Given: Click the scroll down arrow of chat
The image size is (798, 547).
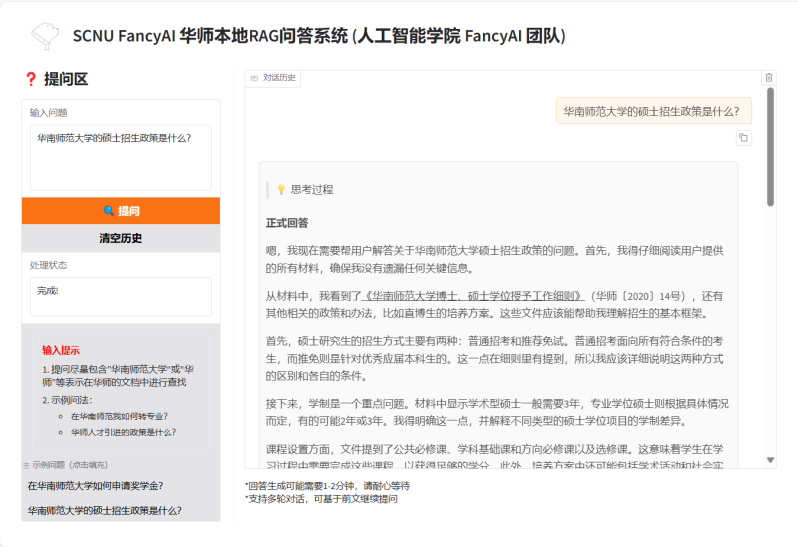Looking at the screenshot, I should (x=770, y=460).
